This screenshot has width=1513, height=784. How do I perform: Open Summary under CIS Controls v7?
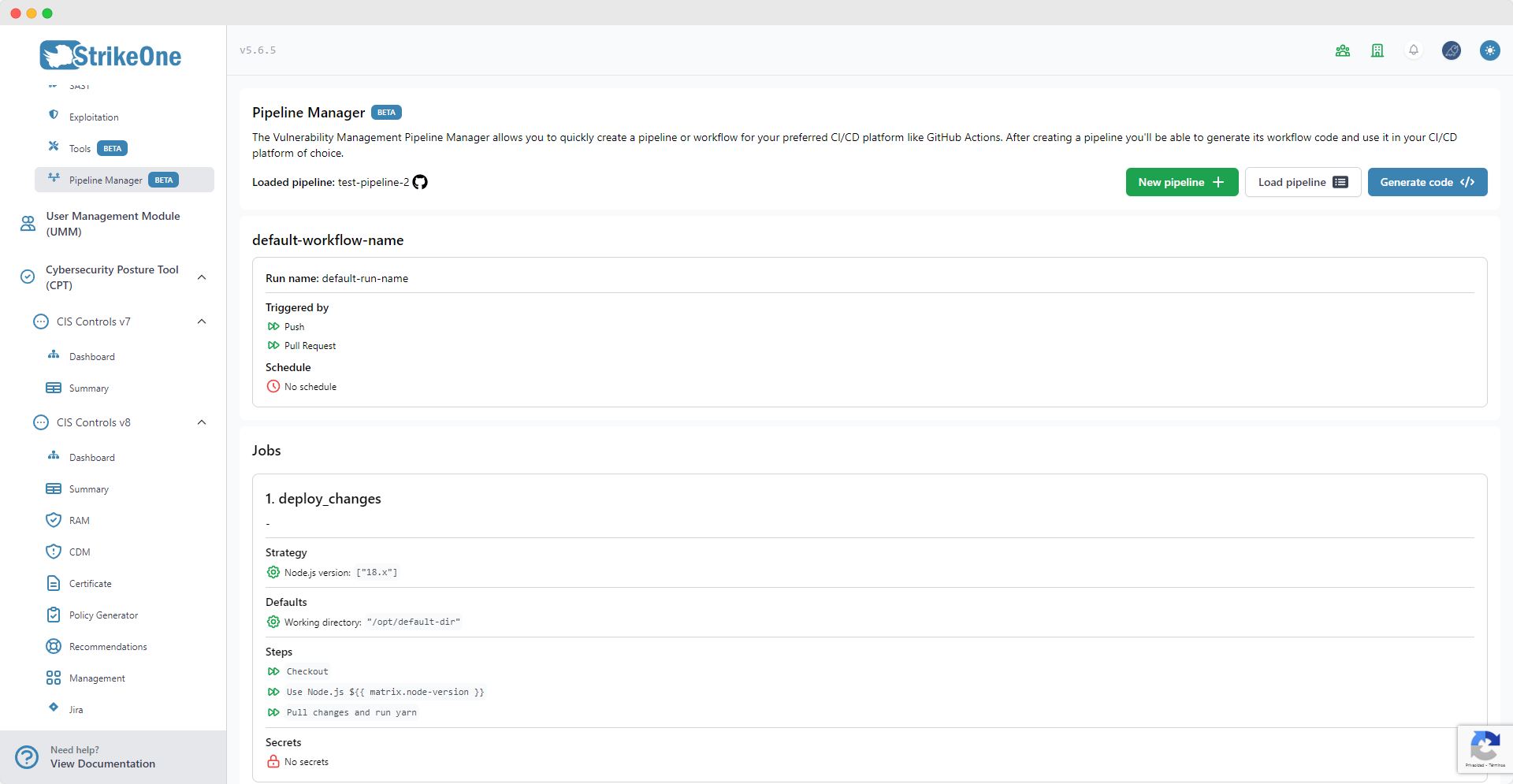click(88, 388)
